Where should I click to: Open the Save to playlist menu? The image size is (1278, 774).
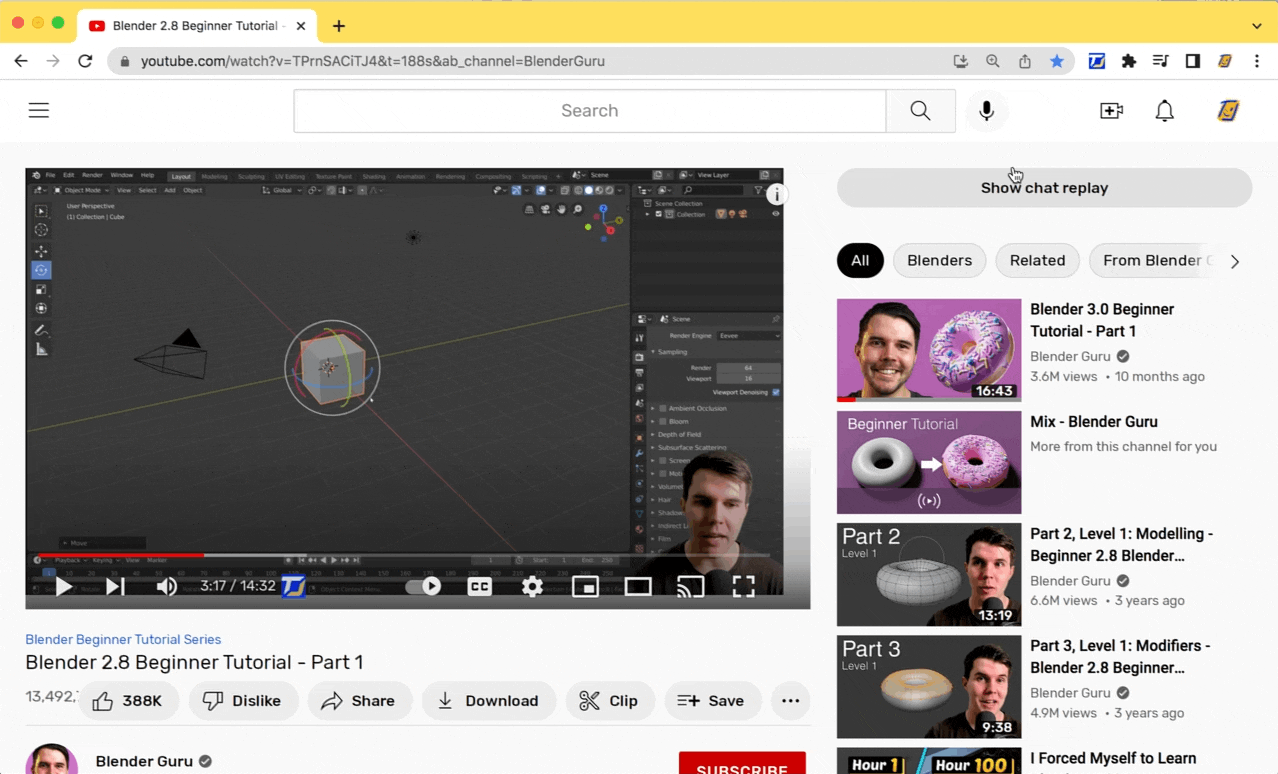[712, 701]
